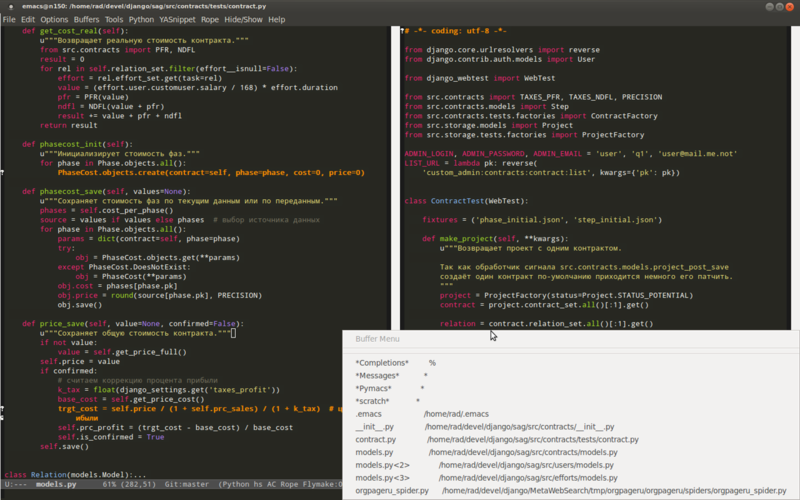Select the *Messages* buffer entry
The height and width of the screenshot is (500, 800).
[570, 376]
